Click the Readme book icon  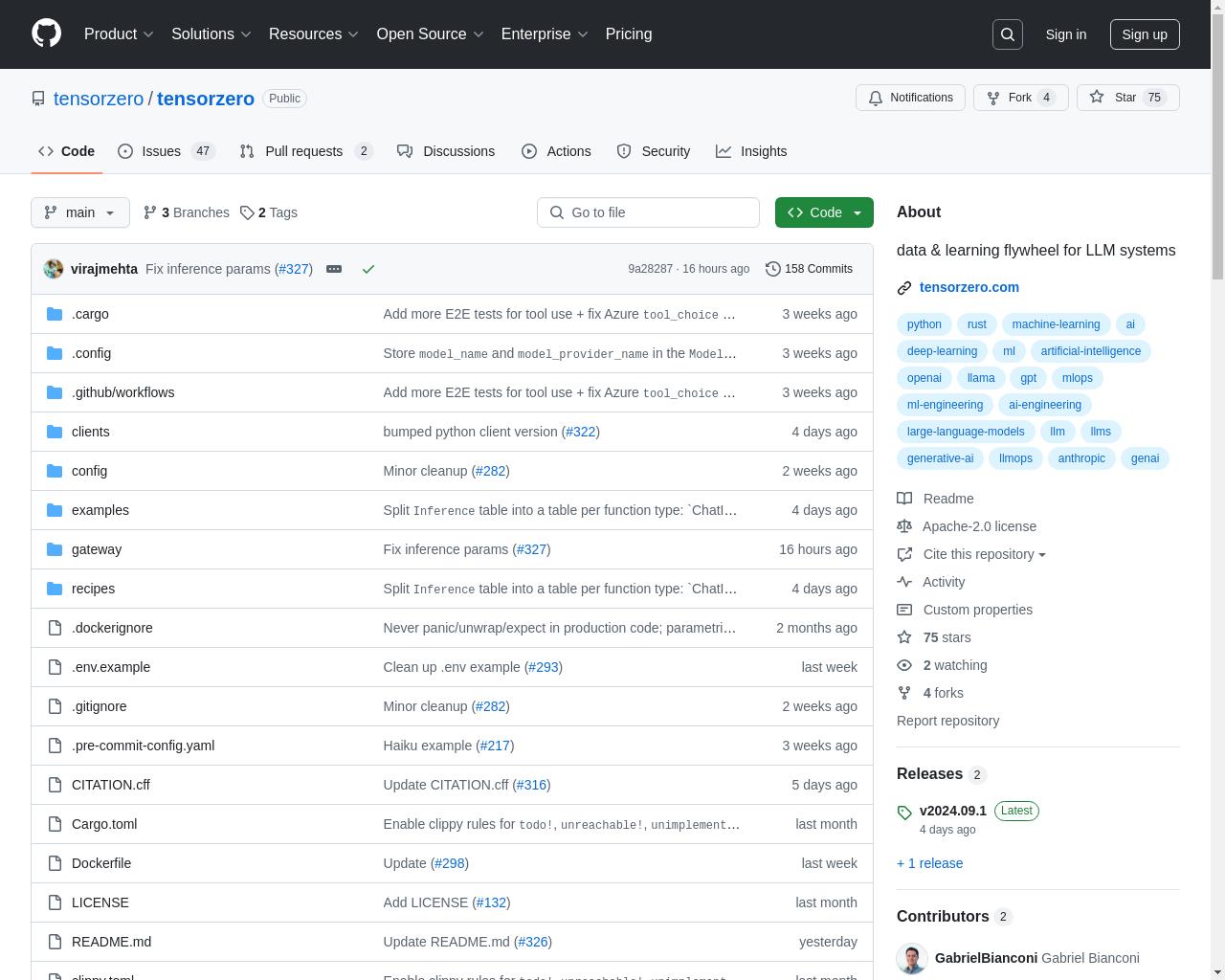coord(904,499)
